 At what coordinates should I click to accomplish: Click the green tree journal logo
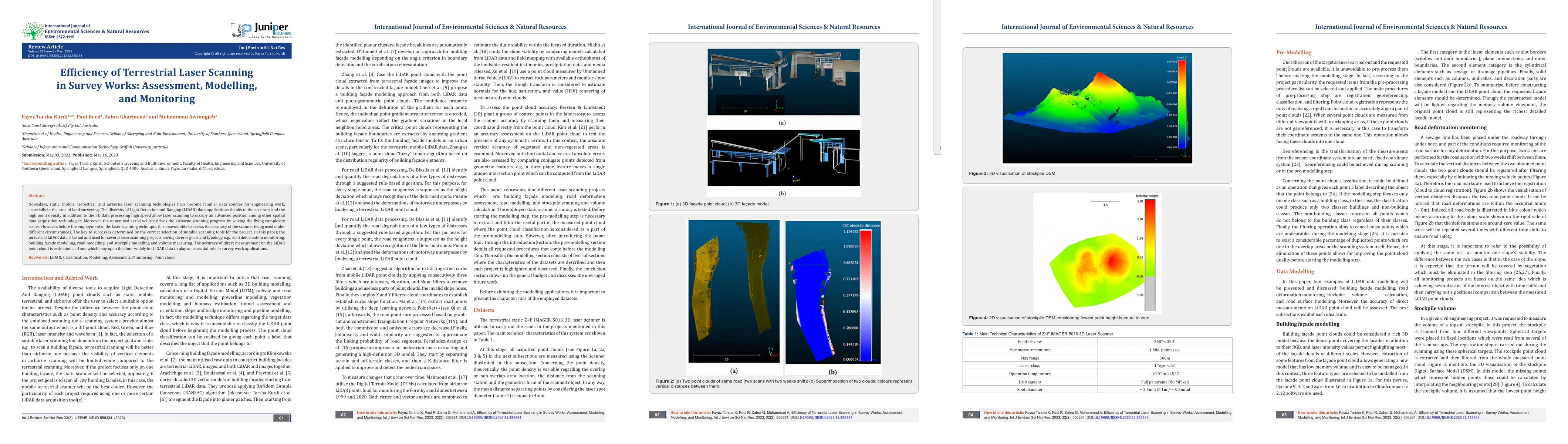33,30
